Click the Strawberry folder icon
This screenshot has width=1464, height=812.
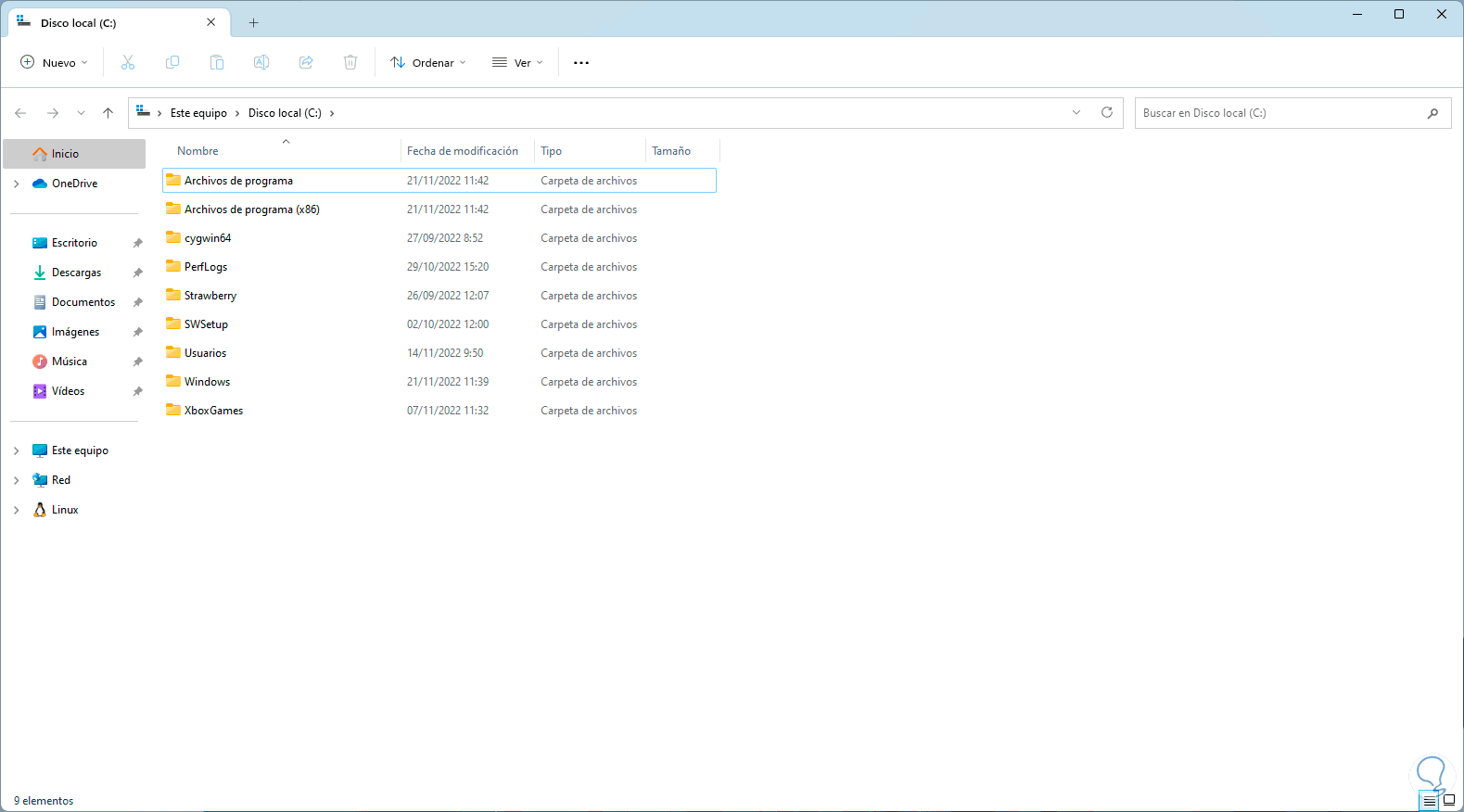click(173, 295)
